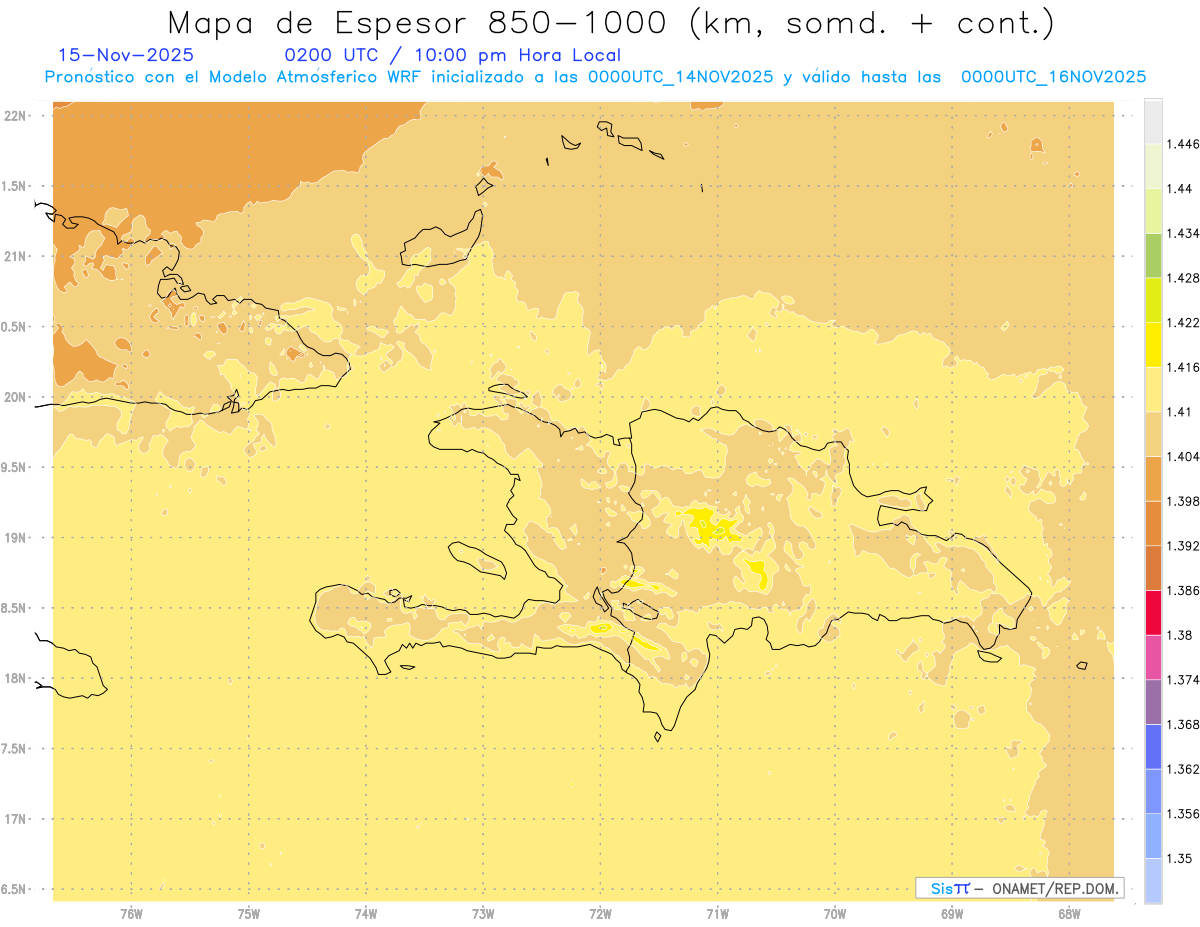Click the legend value '1.35'
The width and height of the screenshot is (1200, 927).
pos(1180,859)
